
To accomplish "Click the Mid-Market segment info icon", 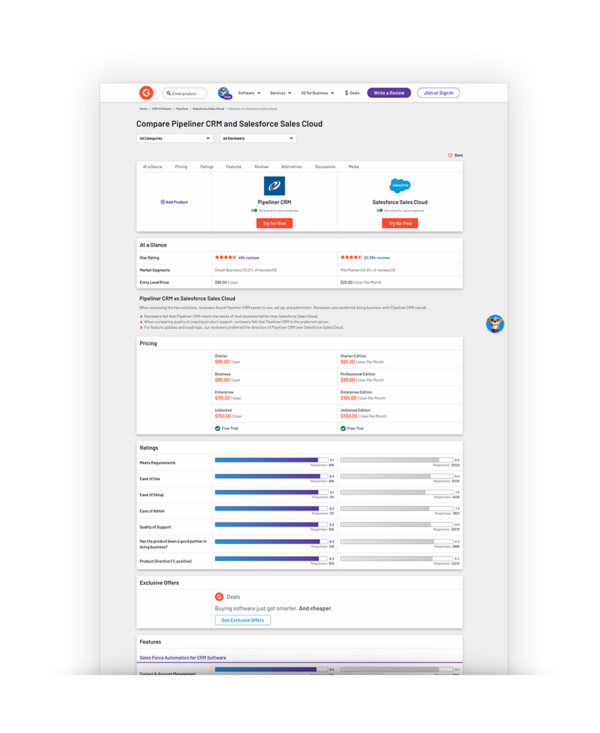I will click(x=394, y=270).
